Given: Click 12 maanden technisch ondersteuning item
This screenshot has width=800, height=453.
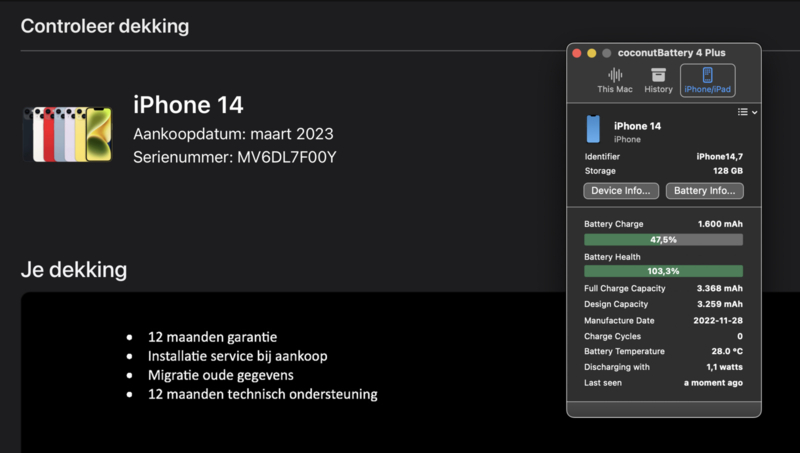Looking at the screenshot, I should tap(263, 394).
